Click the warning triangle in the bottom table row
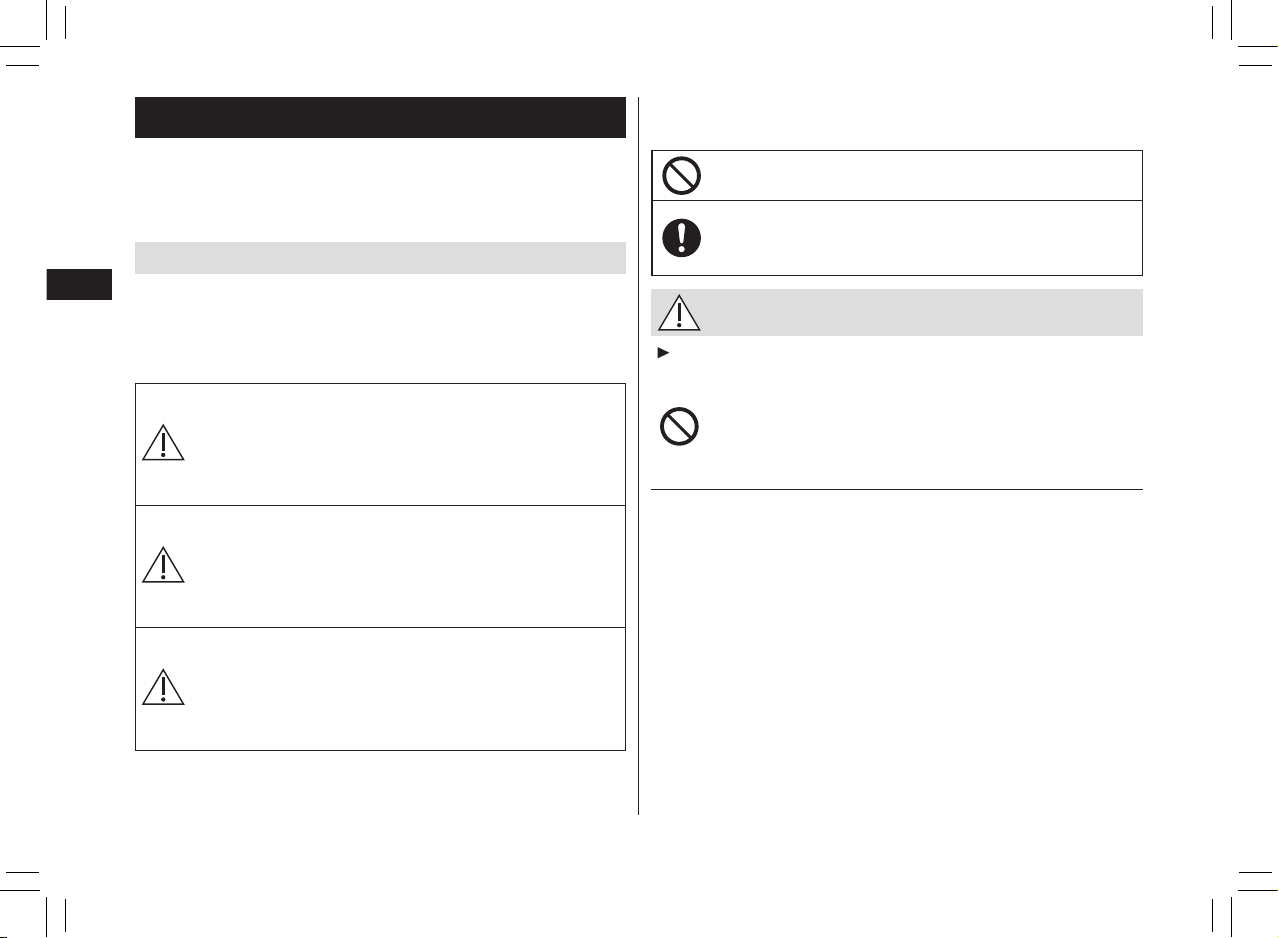 pyautogui.click(x=163, y=686)
